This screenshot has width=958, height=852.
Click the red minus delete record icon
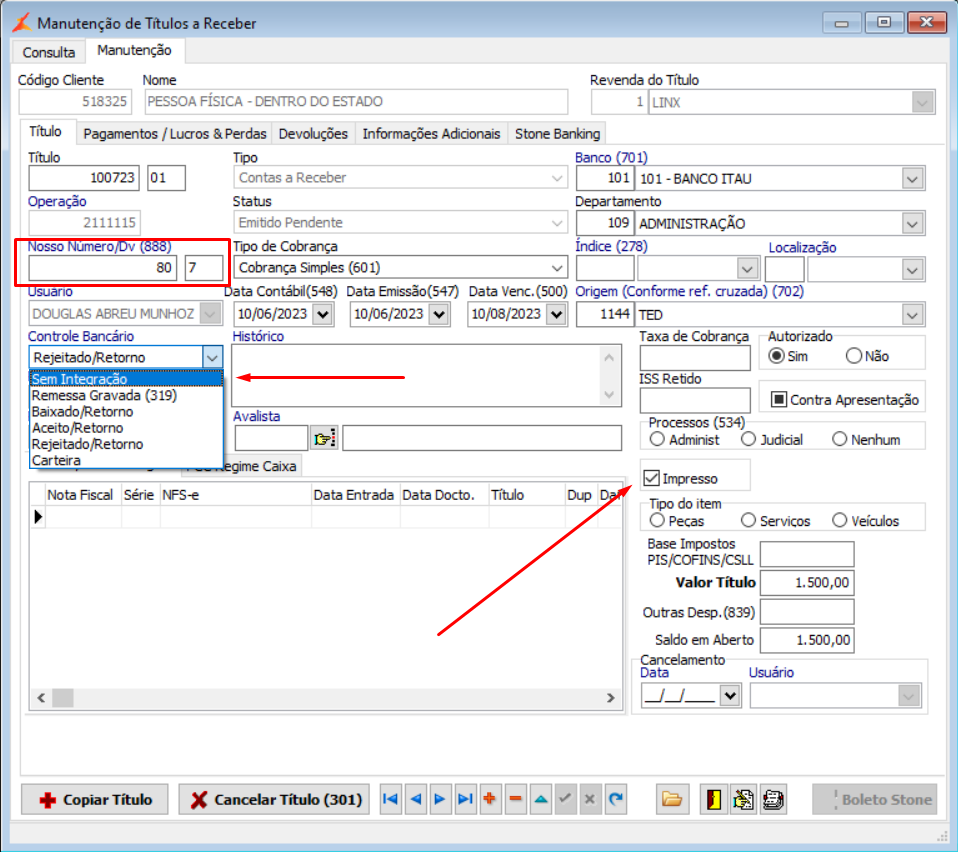click(x=515, y=799)
